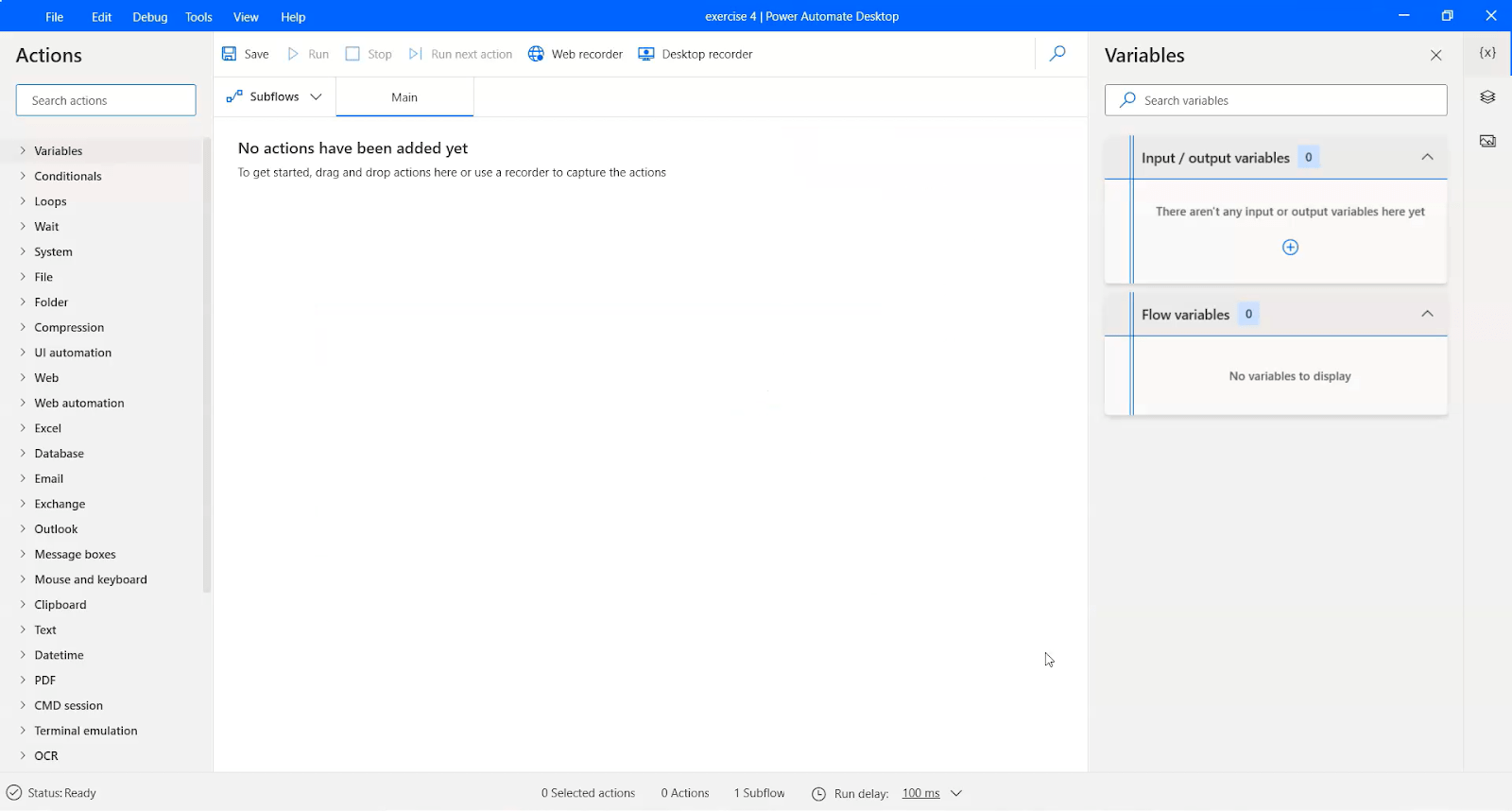This screenshot has height=811, width=1512.
Task: Open the Images pane icon
Action: (x=1487, y=141)
